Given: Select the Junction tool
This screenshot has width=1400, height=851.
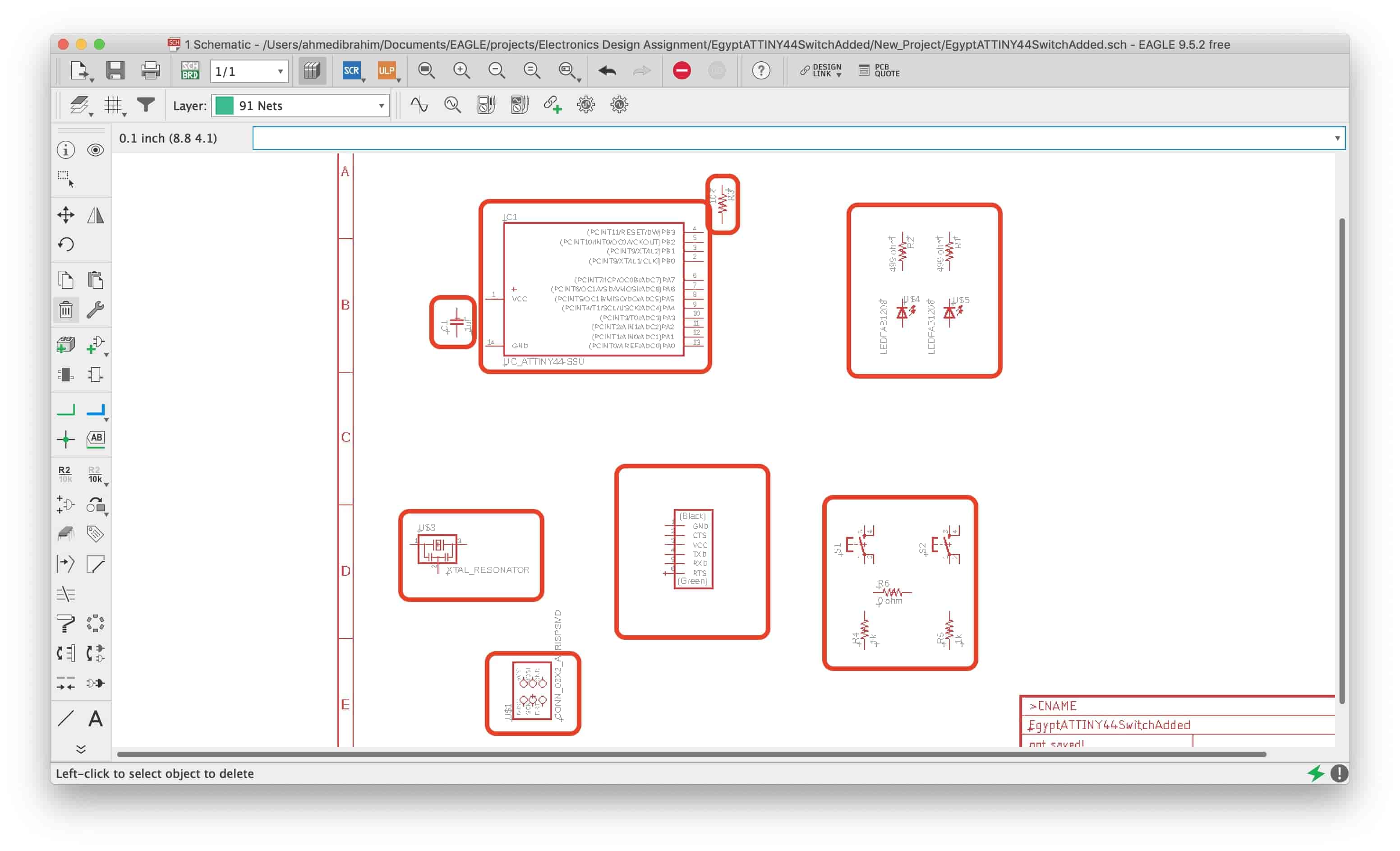Looking at the screenshot, I should coord(66,439).
